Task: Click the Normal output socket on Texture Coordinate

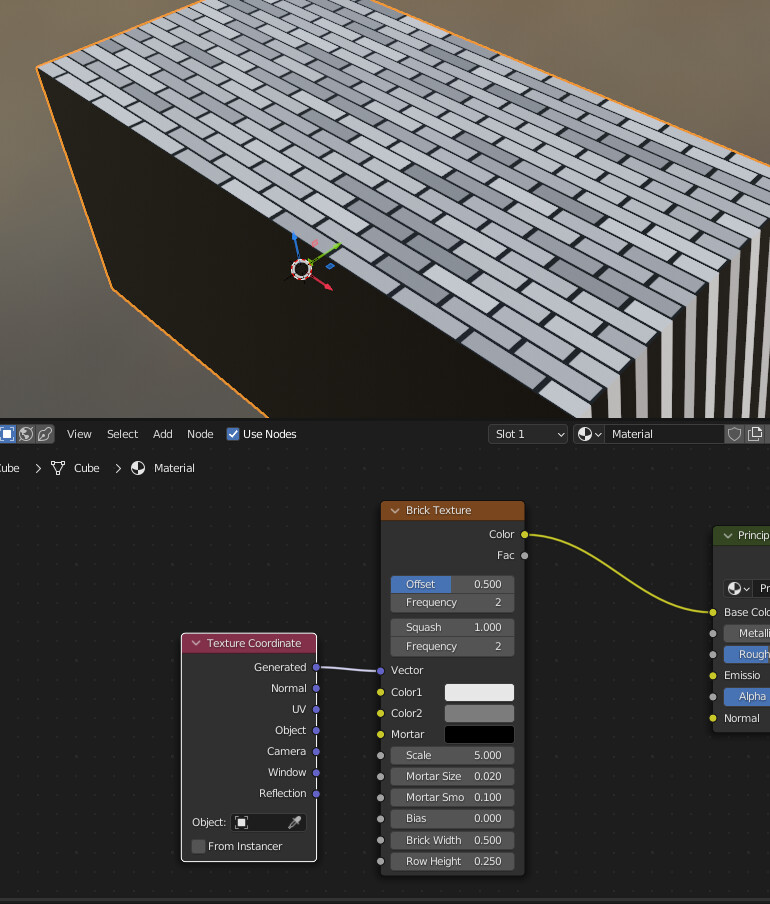Action: pyautogui.click(x=316, y=688)
